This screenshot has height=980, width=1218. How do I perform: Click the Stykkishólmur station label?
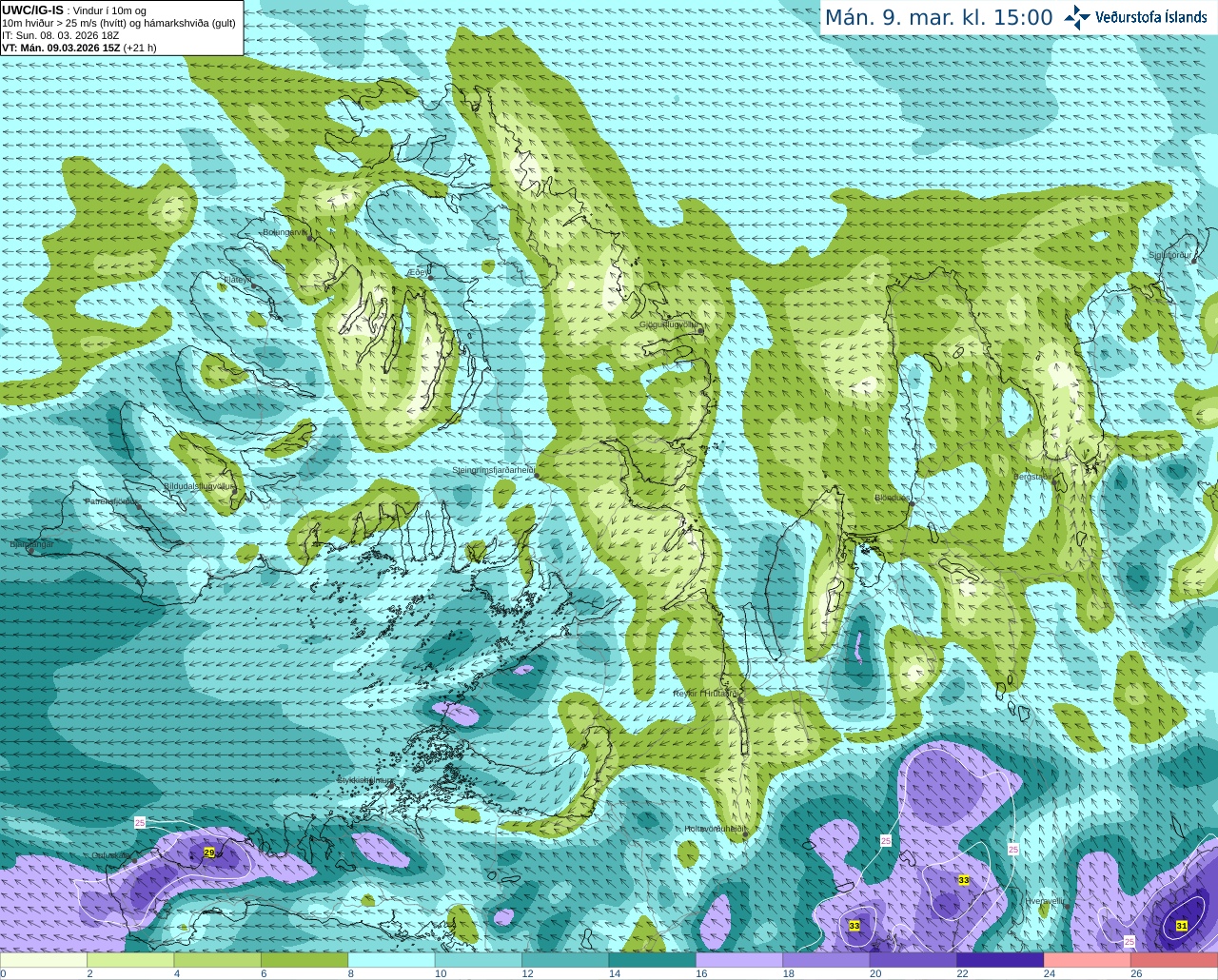point(364,780)
